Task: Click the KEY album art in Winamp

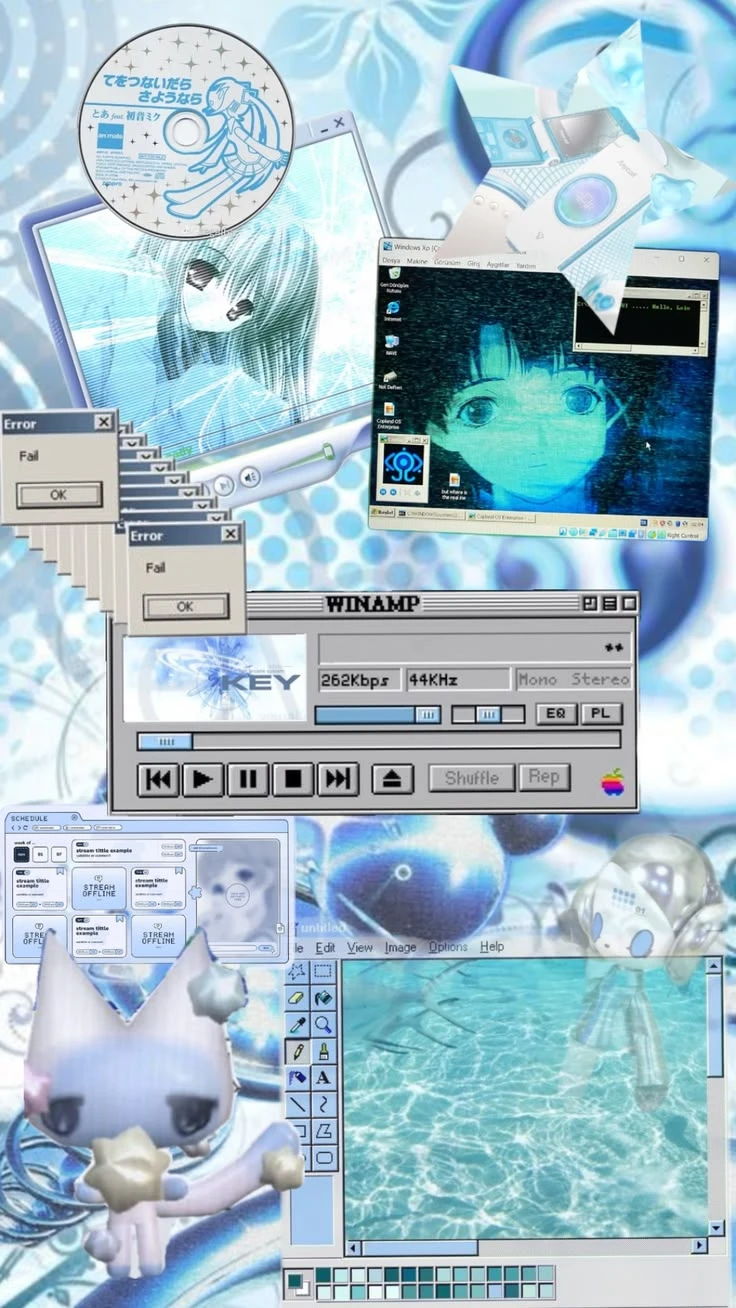Action: click(x=215, y=677)
